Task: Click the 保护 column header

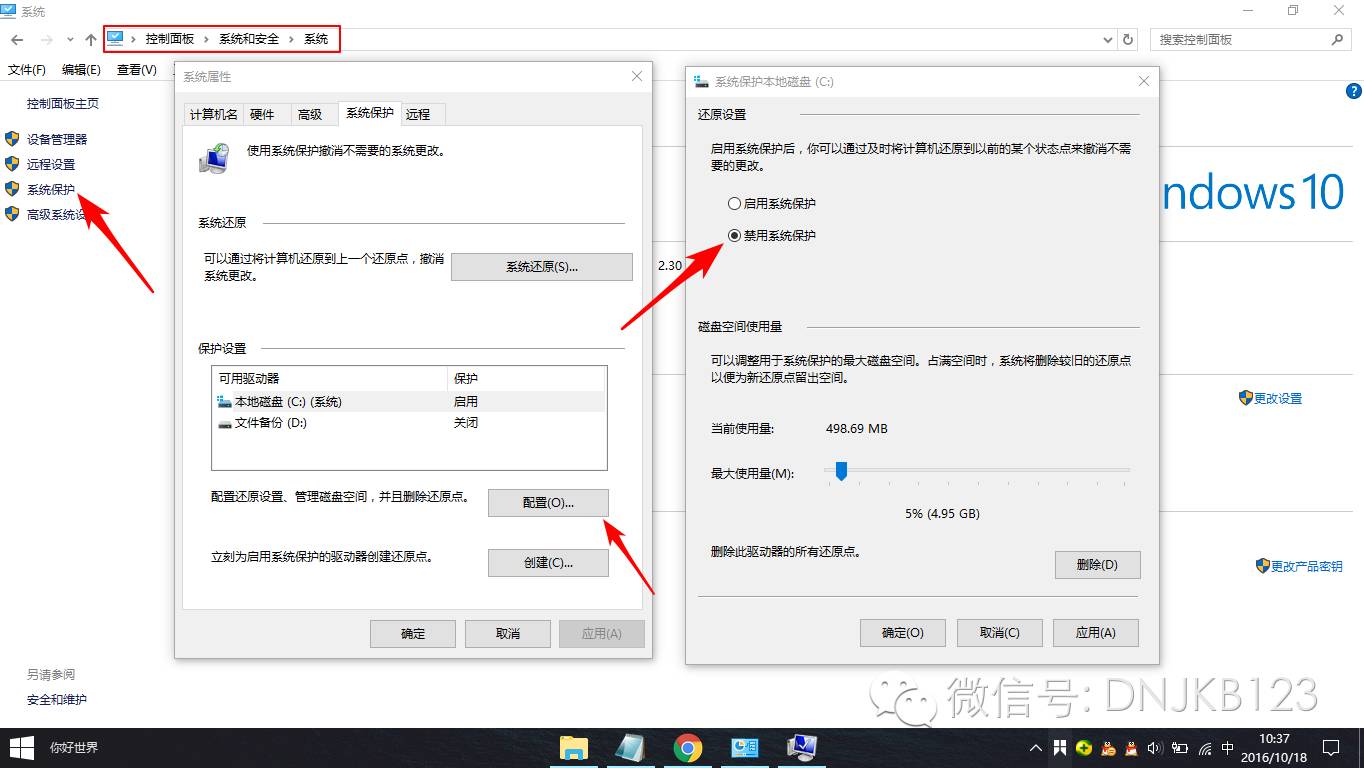Action: tap(527, 379)
